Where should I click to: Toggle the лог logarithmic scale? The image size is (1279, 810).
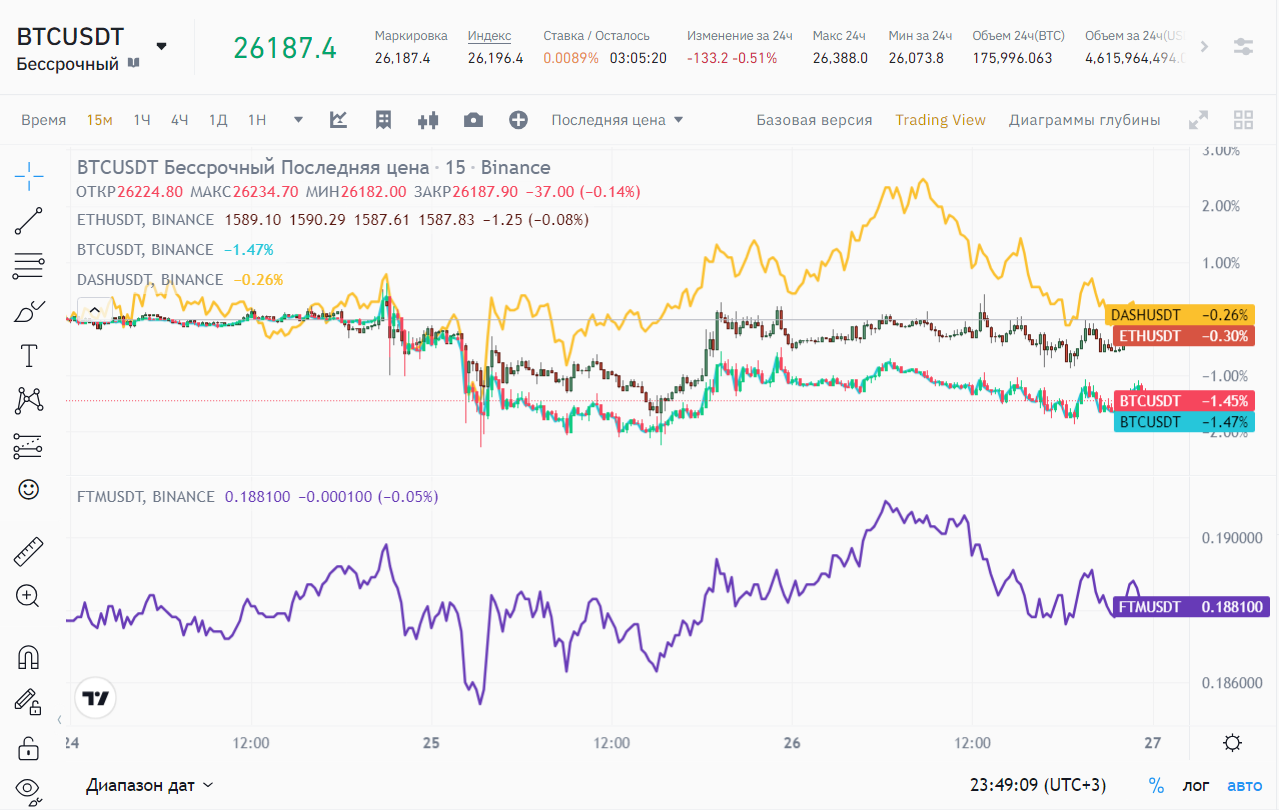click(1196, 786)
